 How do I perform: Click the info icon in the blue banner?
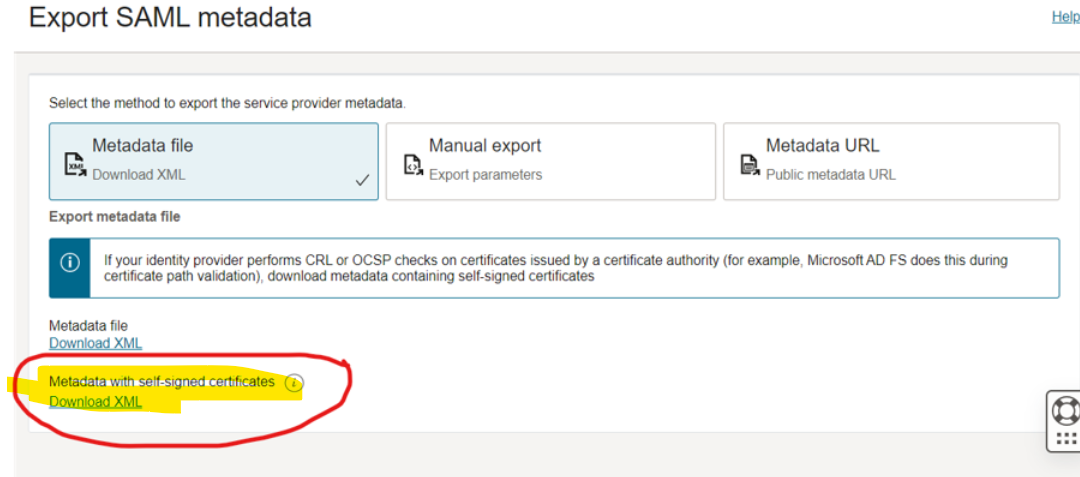click(70, 263)
